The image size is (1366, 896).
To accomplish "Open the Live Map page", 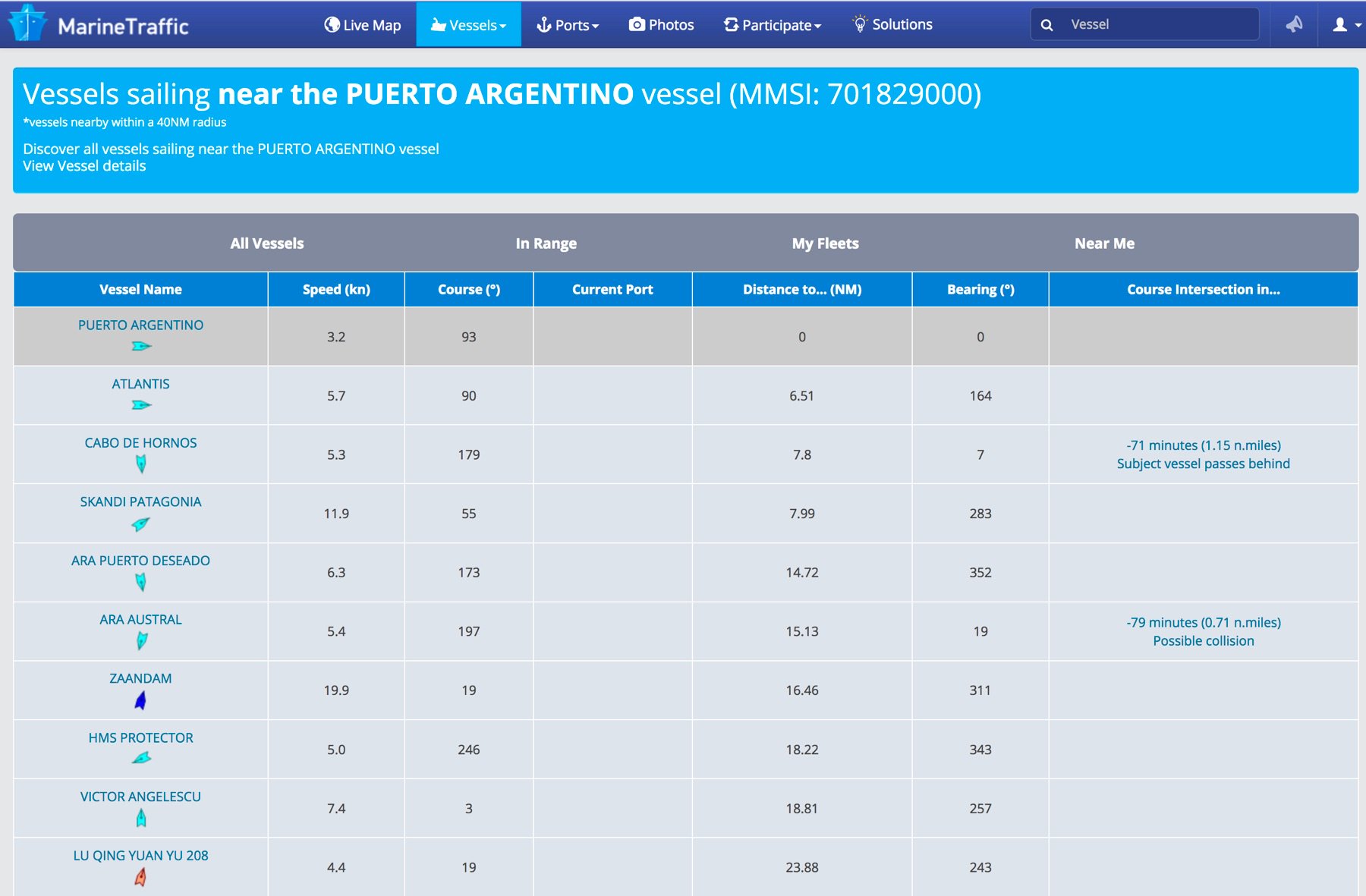I will click(363, 25).
